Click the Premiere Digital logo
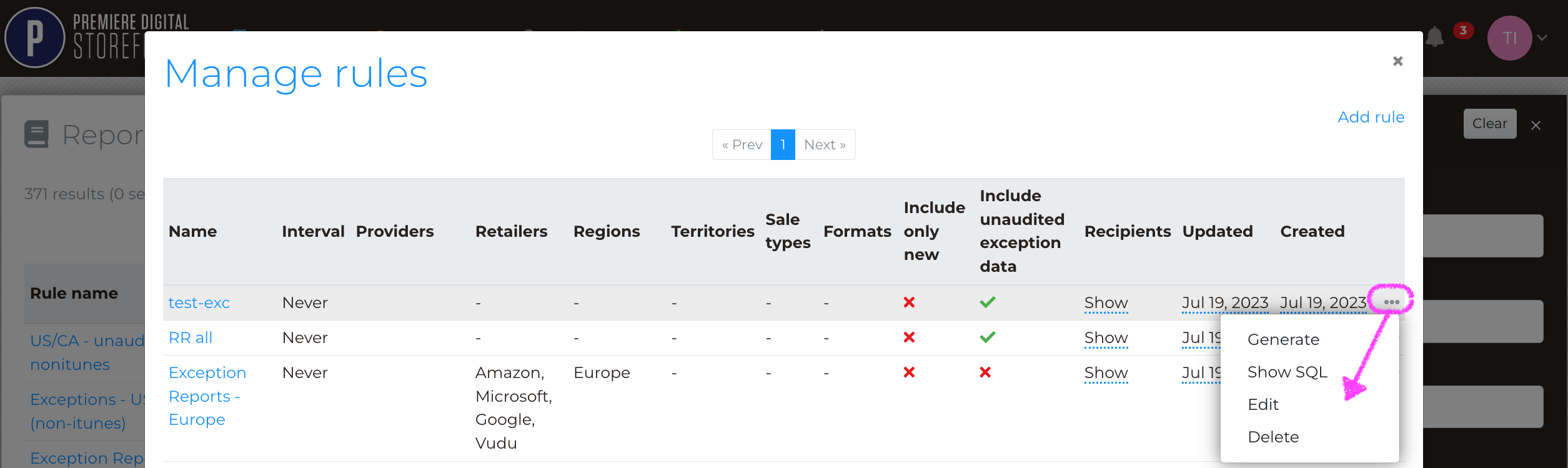 coord(35,37)
